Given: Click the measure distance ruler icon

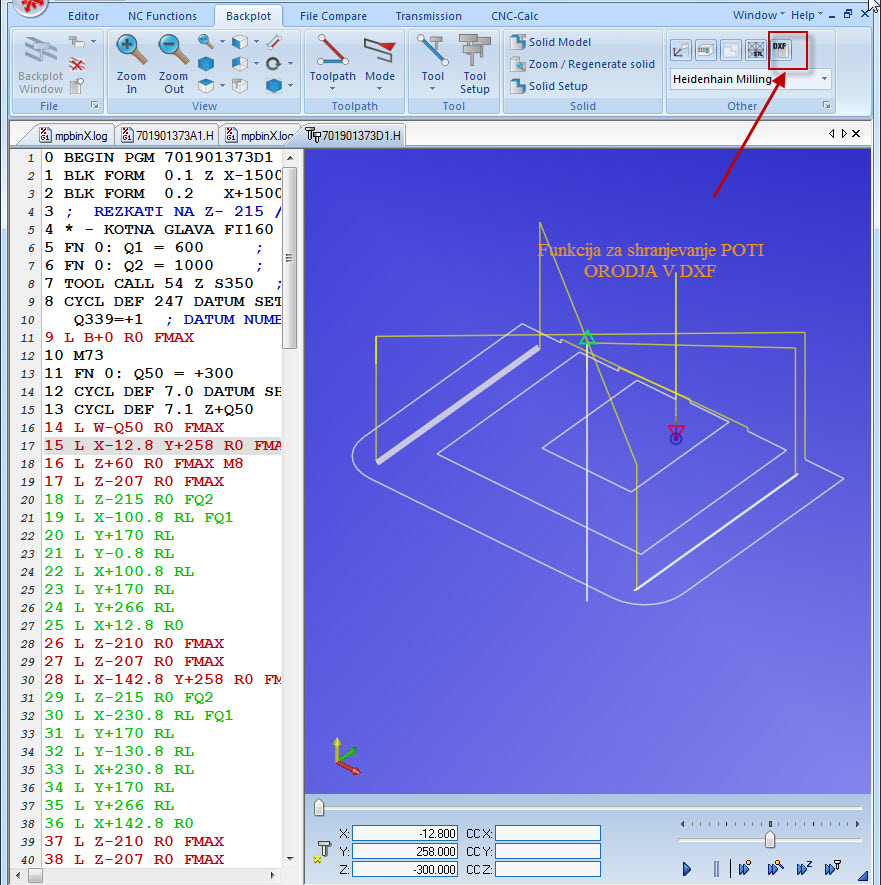Looking at the screenshot, I should pyautogui.click(x=274, y=41).
